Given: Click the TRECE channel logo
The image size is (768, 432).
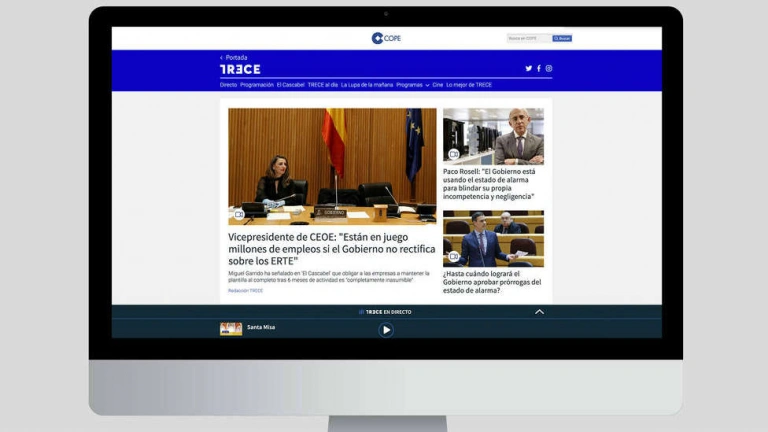Looking at the screenshot, I should pyautogui.click(x=240, y=69).
